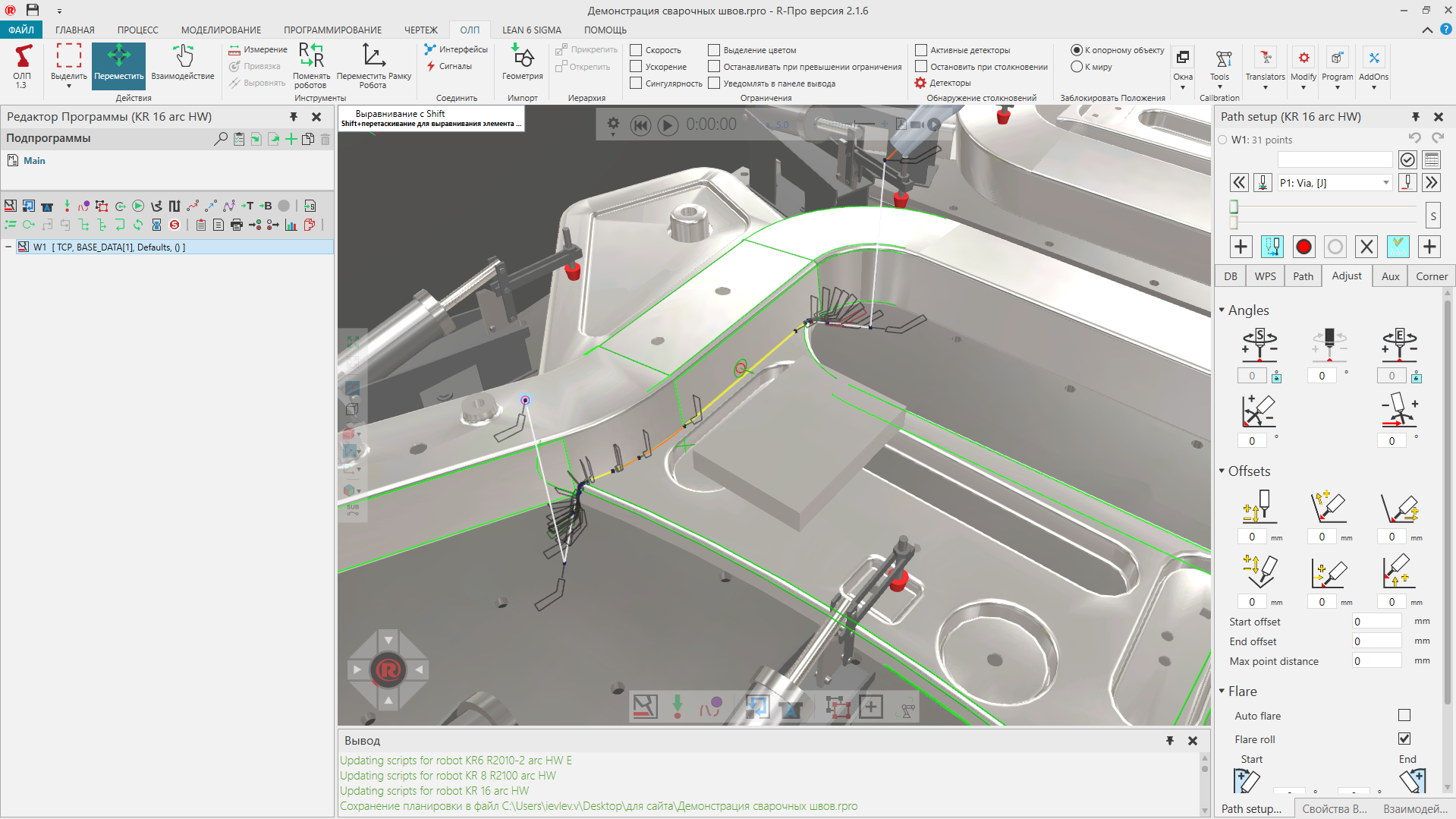Click the Детекторы gear icon
This screenshot has height=819, width=1456.
click(920, 83)
